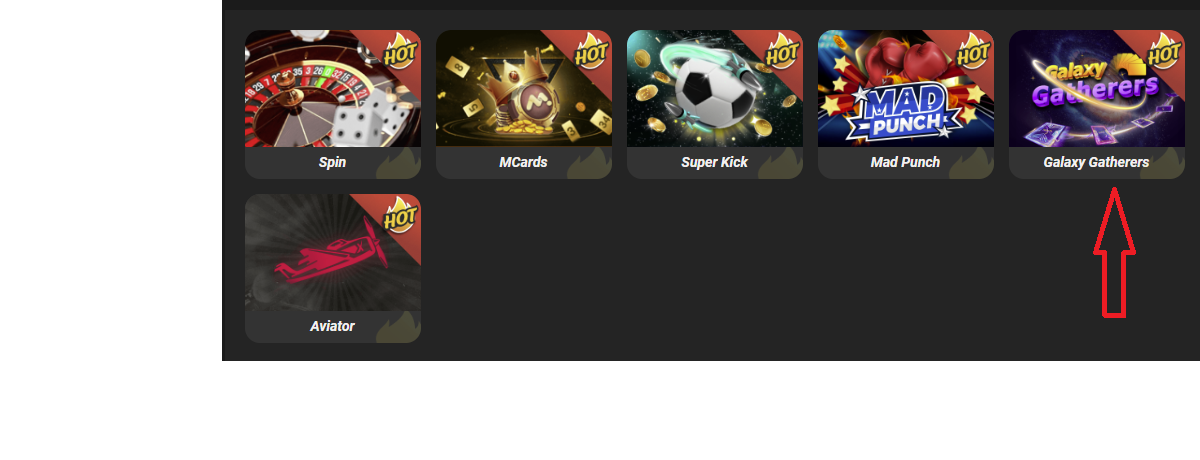Click the HOT badge on Aviator
Image resolution: width=1200 pixels, height=460 pixels.
tap(400, 212)
